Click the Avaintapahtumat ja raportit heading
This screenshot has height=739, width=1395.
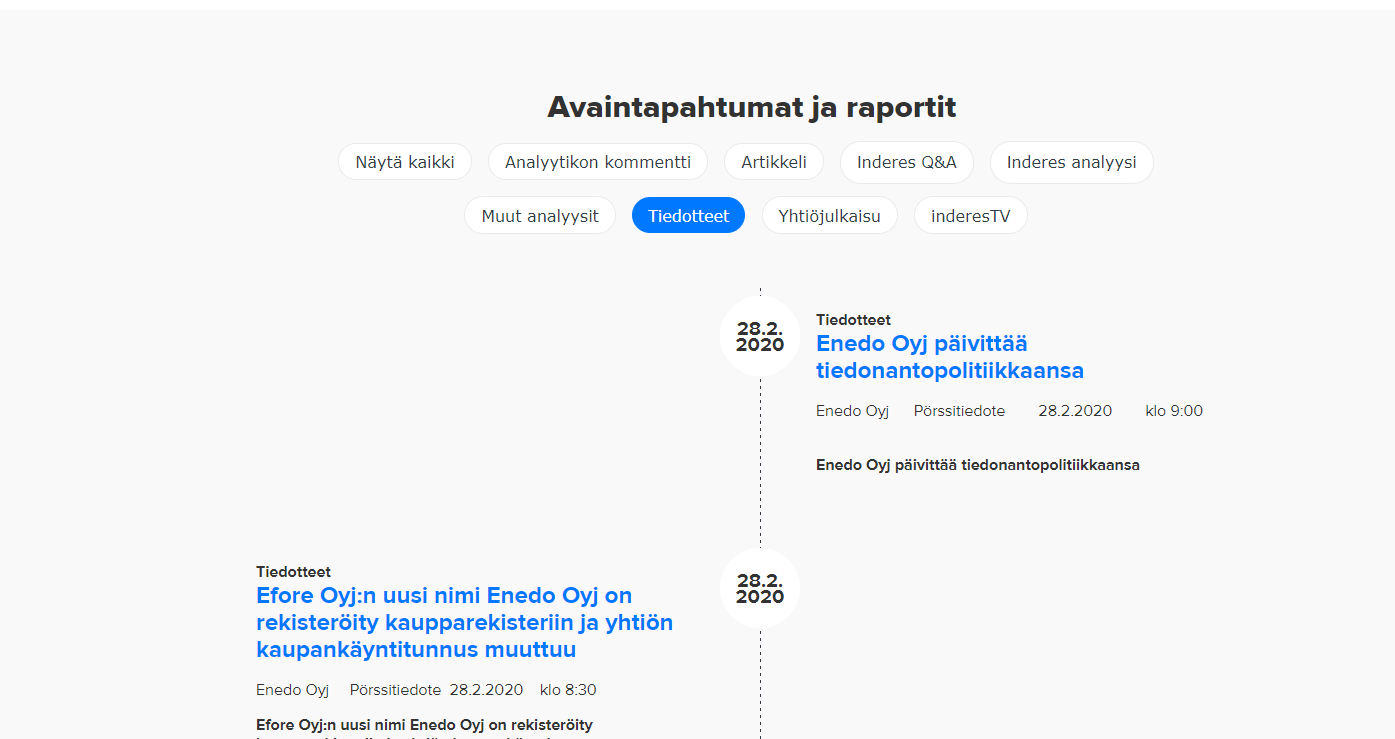pyautogui.click(x=751, y=107)
